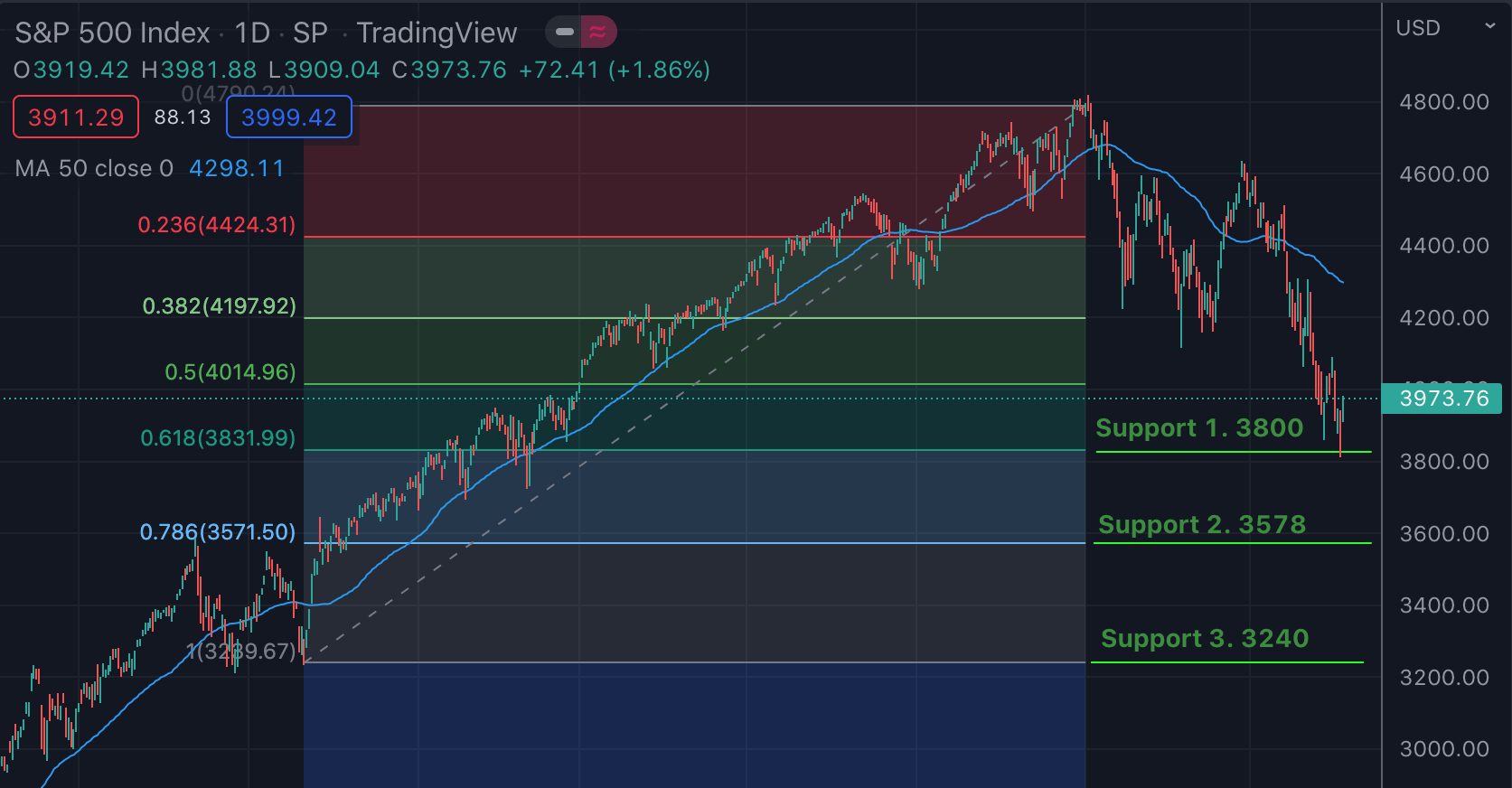Select the 0.5(4014.96) Fibonacci label
Viewport: 1512px width, 788px height.
[230, 372]
